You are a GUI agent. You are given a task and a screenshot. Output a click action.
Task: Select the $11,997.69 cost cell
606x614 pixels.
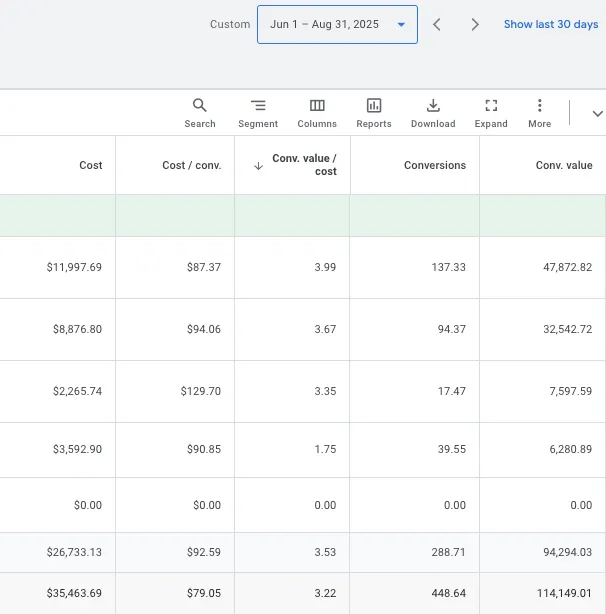click(74, 268)
